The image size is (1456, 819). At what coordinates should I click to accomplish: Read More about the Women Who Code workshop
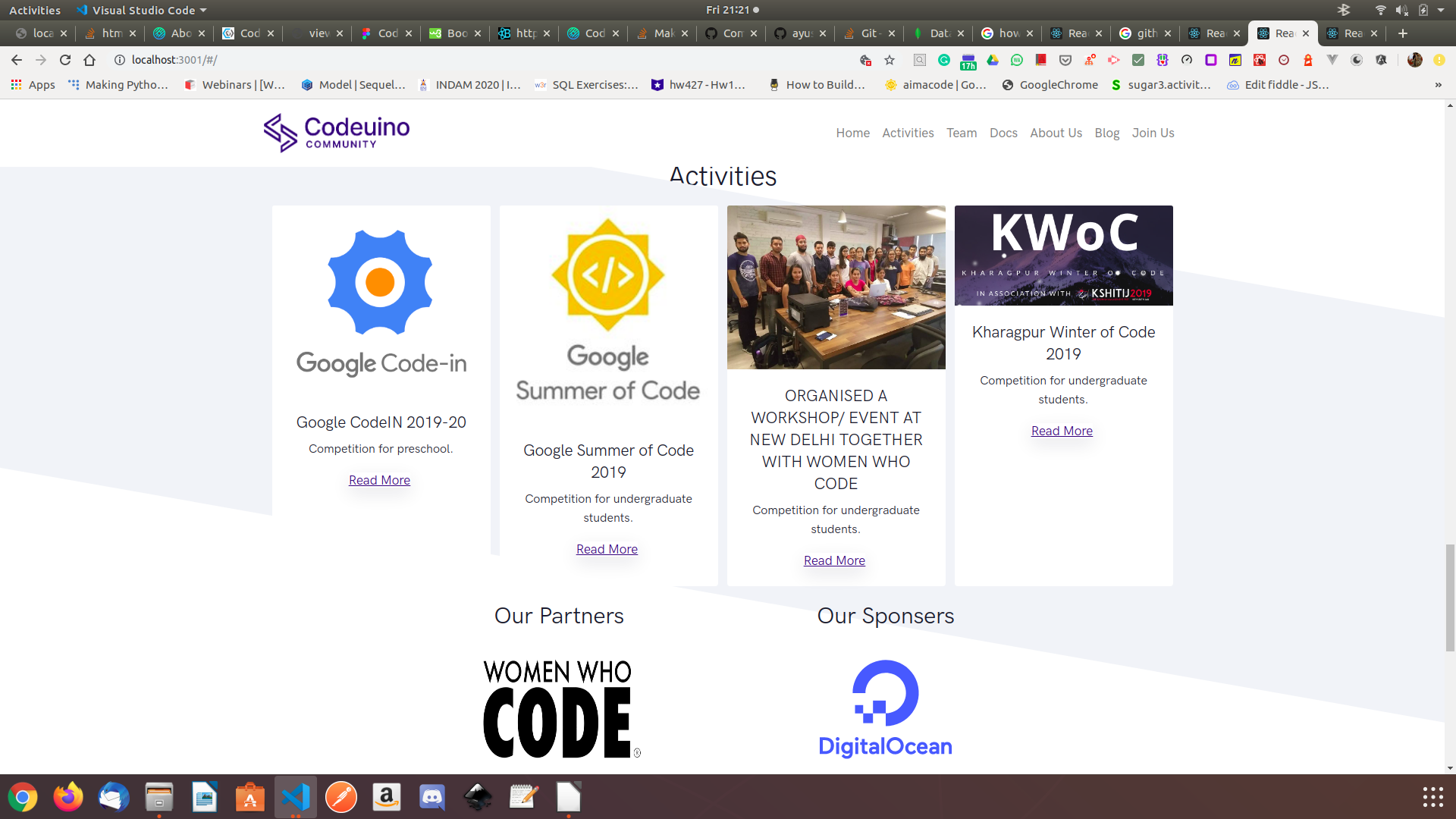click(834, 560)
